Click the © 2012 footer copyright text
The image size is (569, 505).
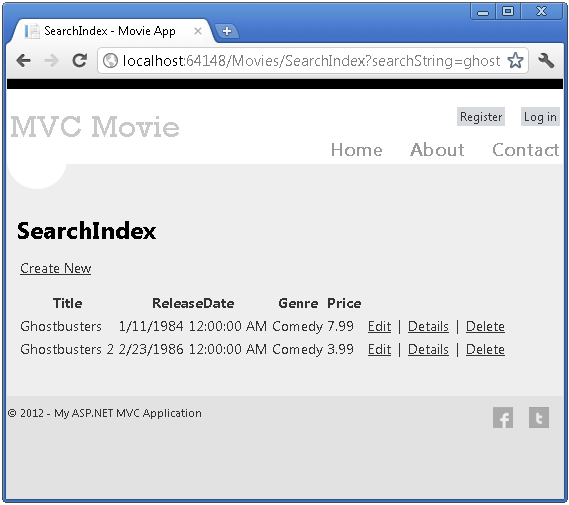click(x=105, y=413)
